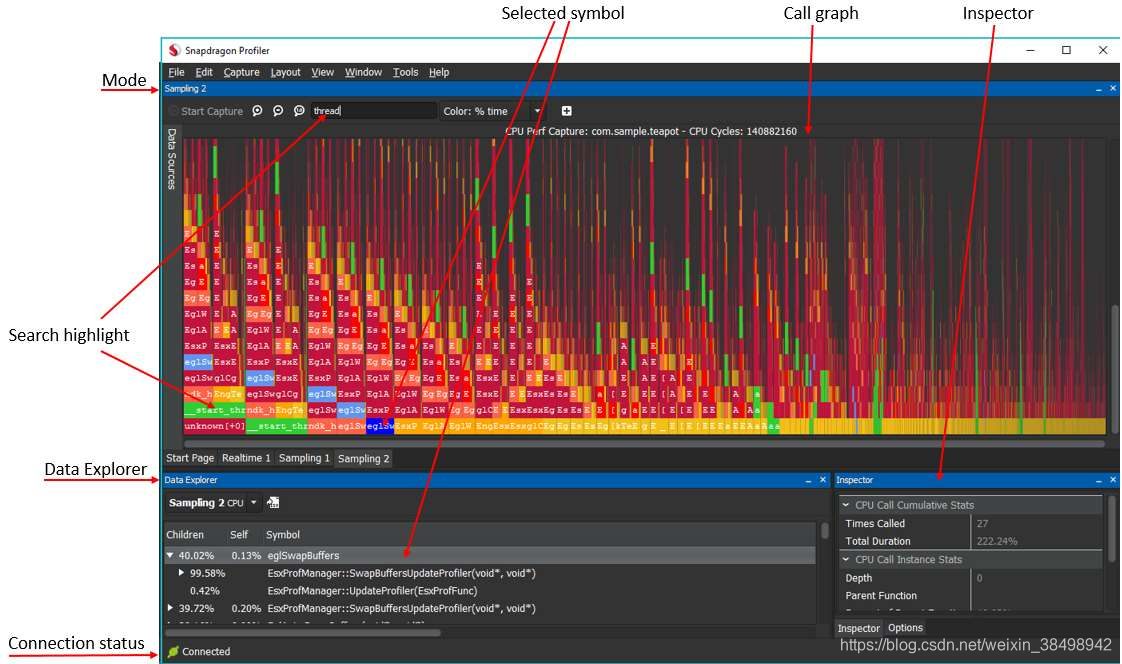Viewport: 1122px width, 664px height.
Task: Switch to the Sampling 1 tab
Action: coord(304,458)
